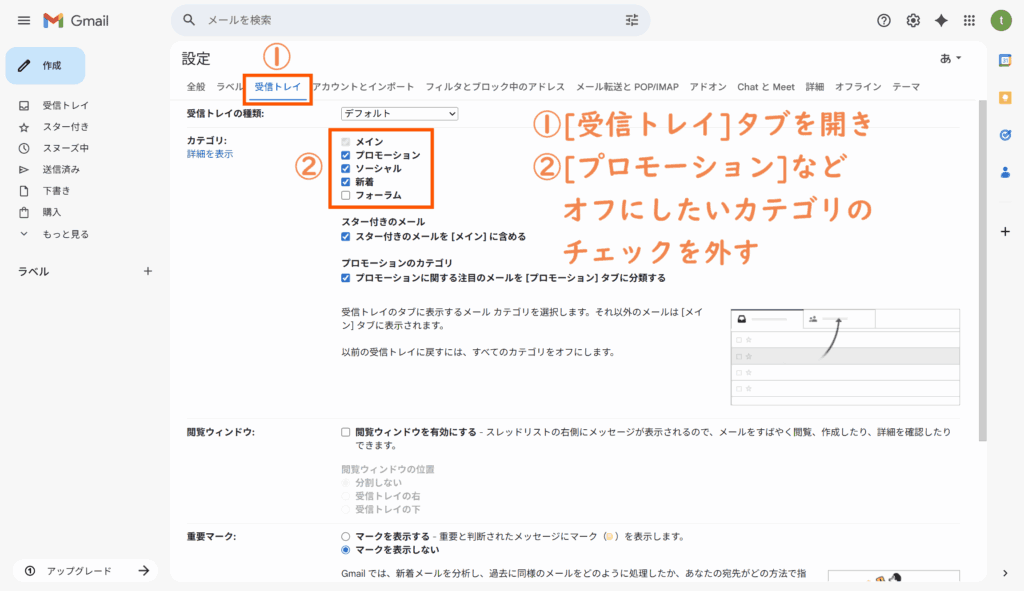
Task: Open the Help question mark icon
Action: [883, 21]
